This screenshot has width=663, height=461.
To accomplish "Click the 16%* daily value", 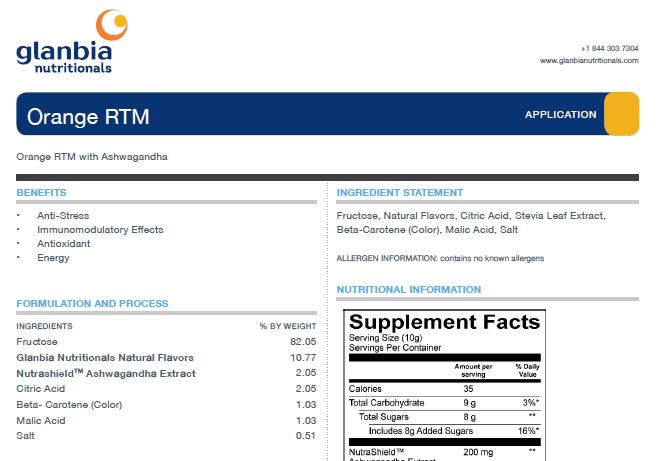I will pos(529,431).
